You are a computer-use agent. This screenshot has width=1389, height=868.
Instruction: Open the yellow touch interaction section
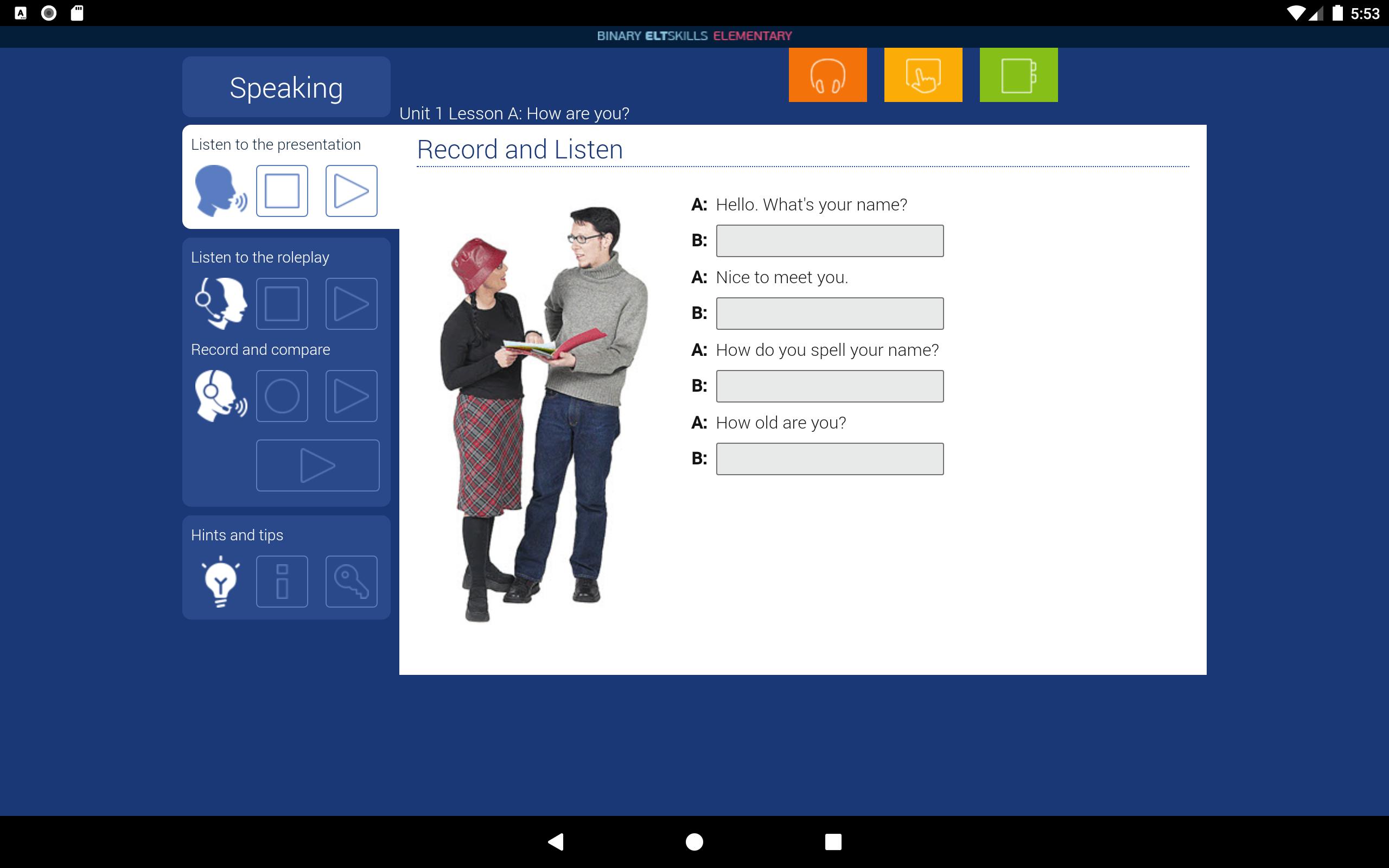pyautogui.click(x=923, y=75)
